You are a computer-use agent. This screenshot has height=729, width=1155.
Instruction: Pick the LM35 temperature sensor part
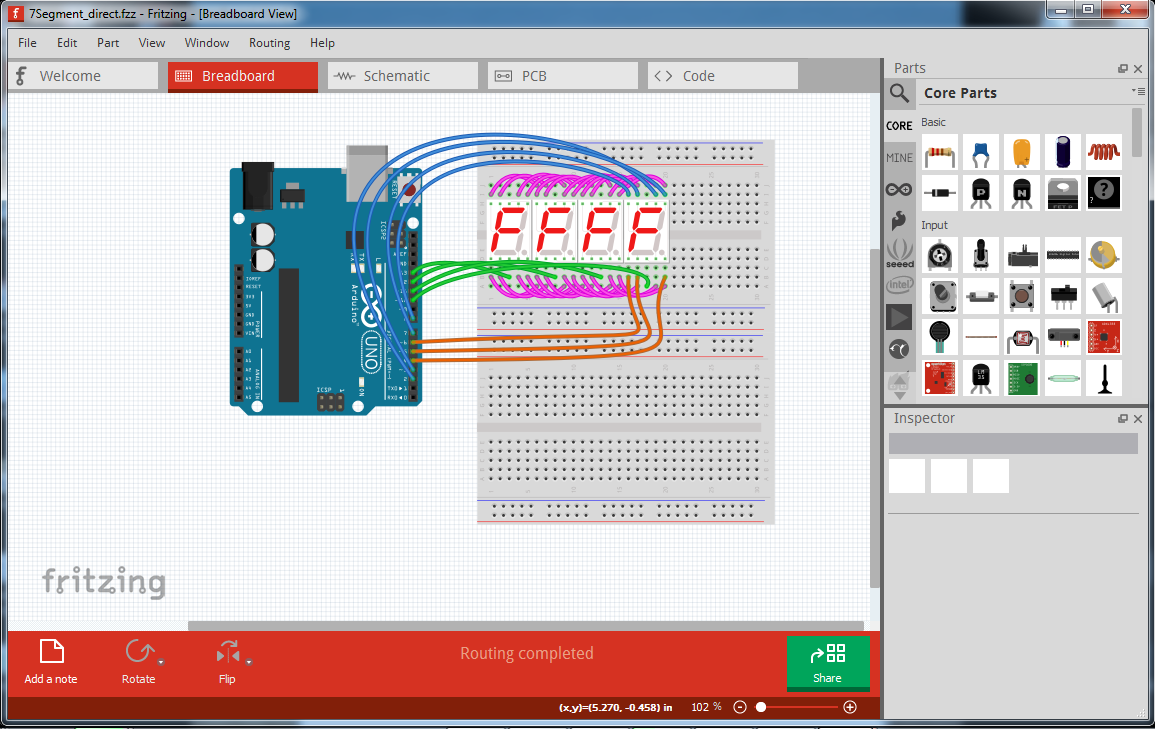pos(980,378)
